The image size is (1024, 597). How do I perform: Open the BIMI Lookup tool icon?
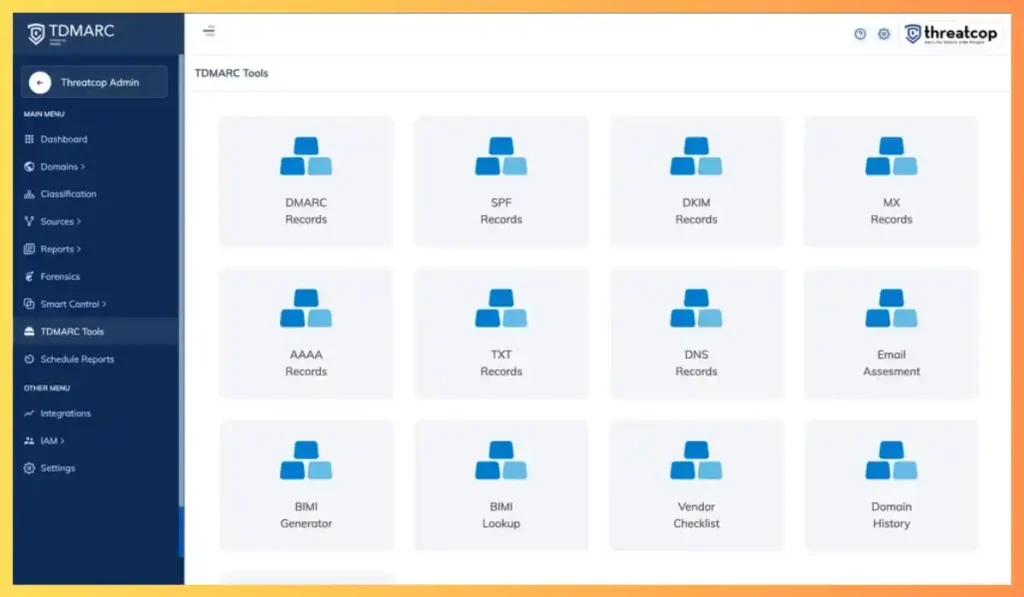(x=501, y=460)
